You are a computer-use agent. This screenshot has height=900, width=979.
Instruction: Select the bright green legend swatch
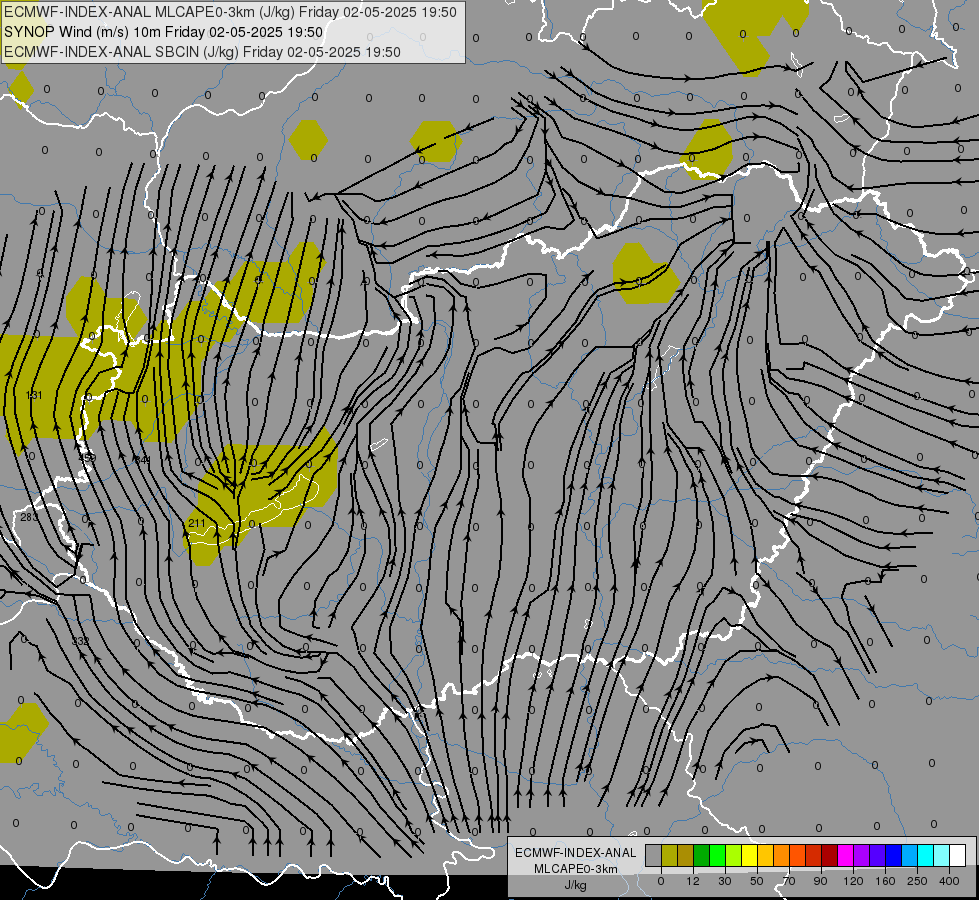coord(718,855)
